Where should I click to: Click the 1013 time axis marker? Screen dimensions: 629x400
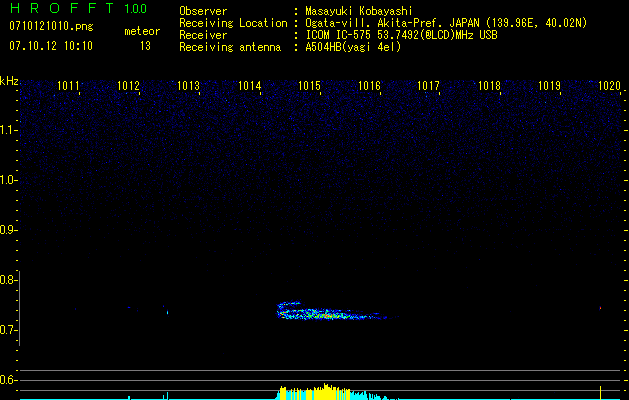coord(188,85)
